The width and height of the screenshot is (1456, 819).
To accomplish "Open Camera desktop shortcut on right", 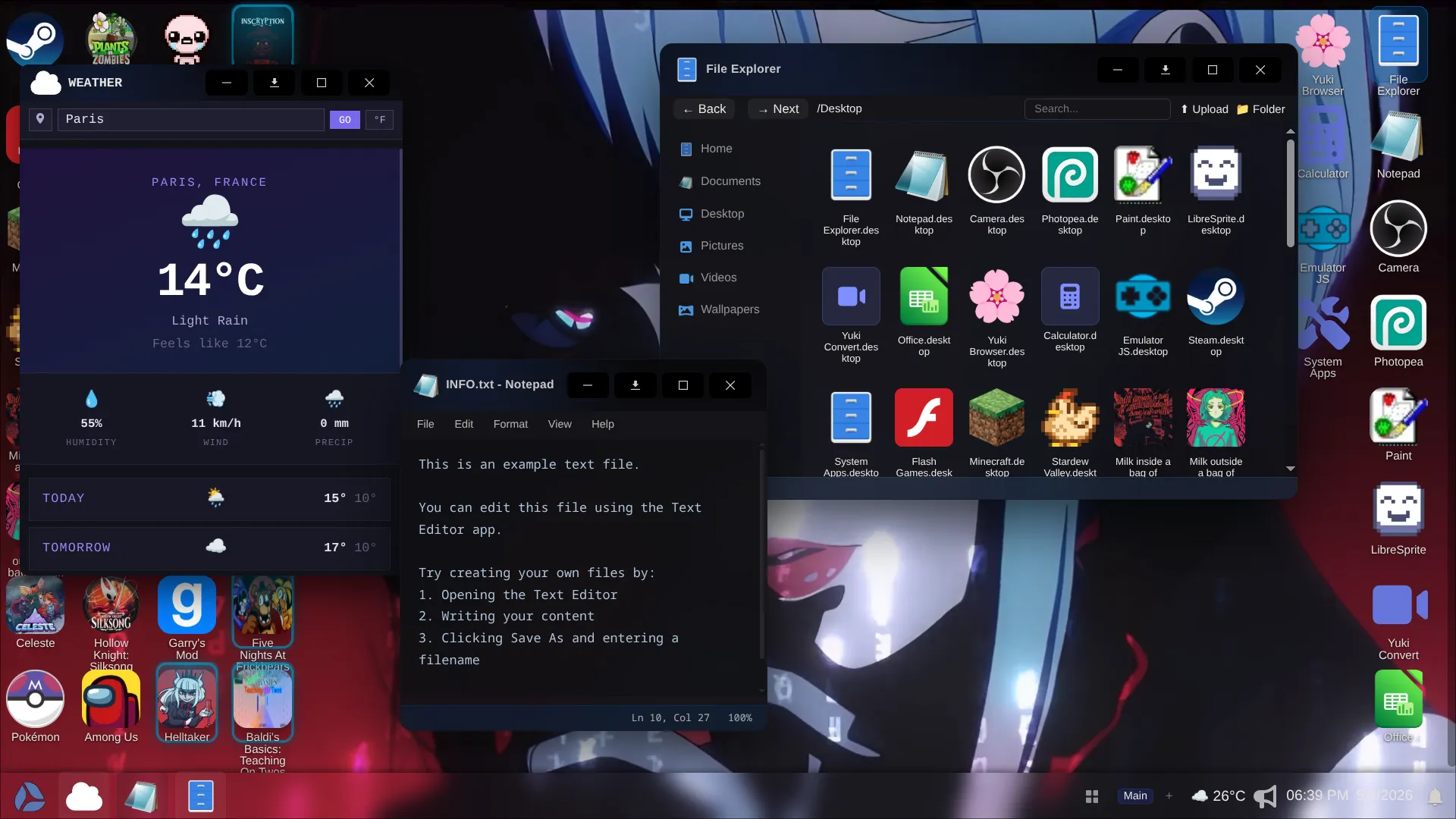I will click(x=1398, y=237).
